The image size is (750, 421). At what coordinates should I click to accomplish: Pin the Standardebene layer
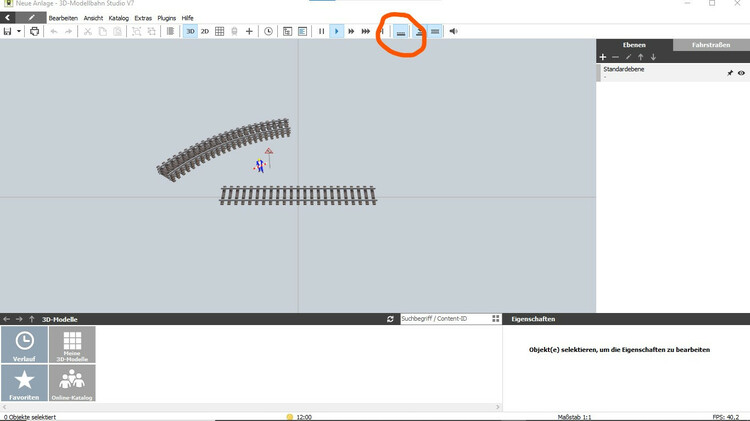coord(729,73)
